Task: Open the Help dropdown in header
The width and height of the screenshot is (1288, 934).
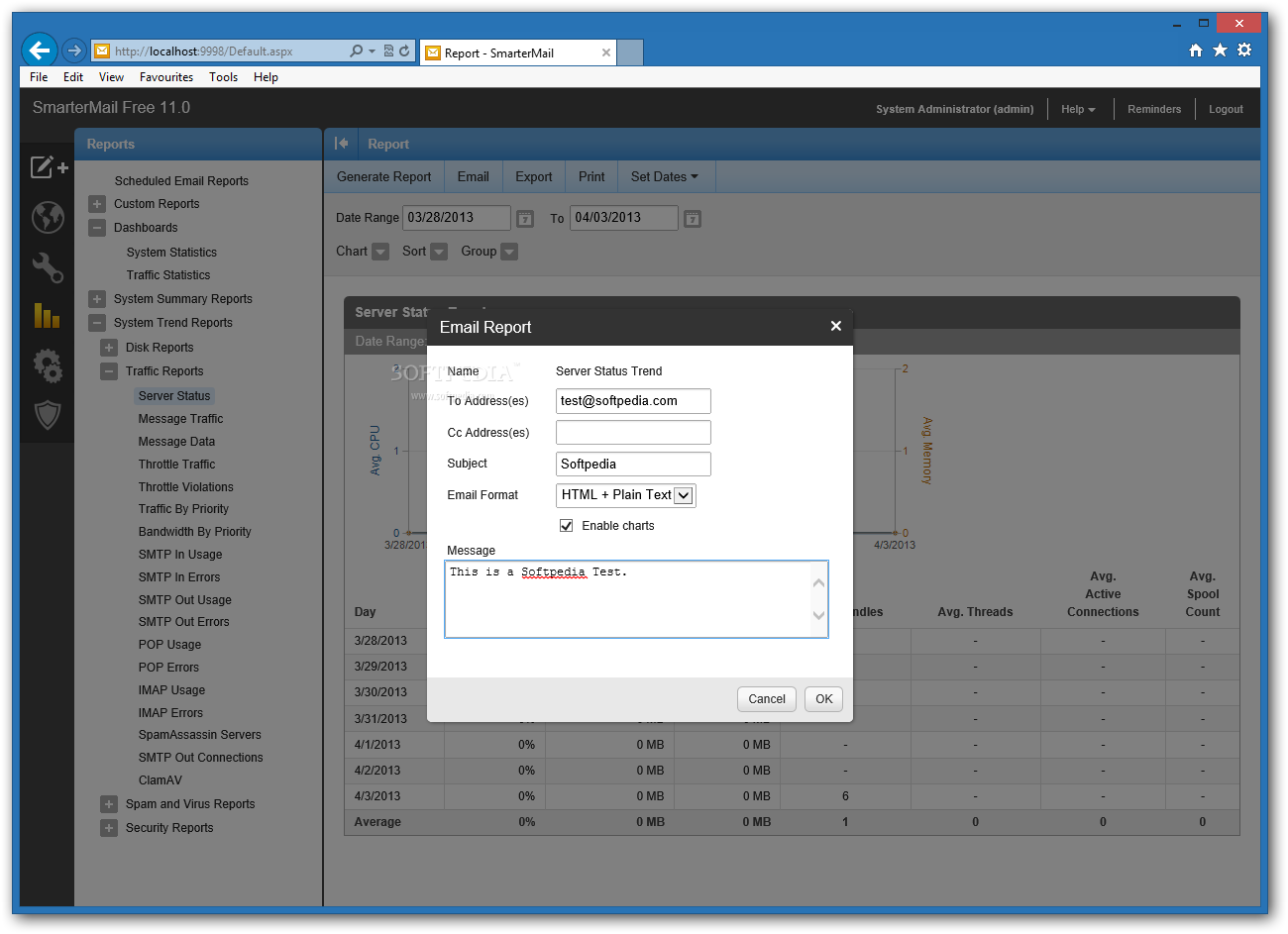Action: click(1078, 109)
